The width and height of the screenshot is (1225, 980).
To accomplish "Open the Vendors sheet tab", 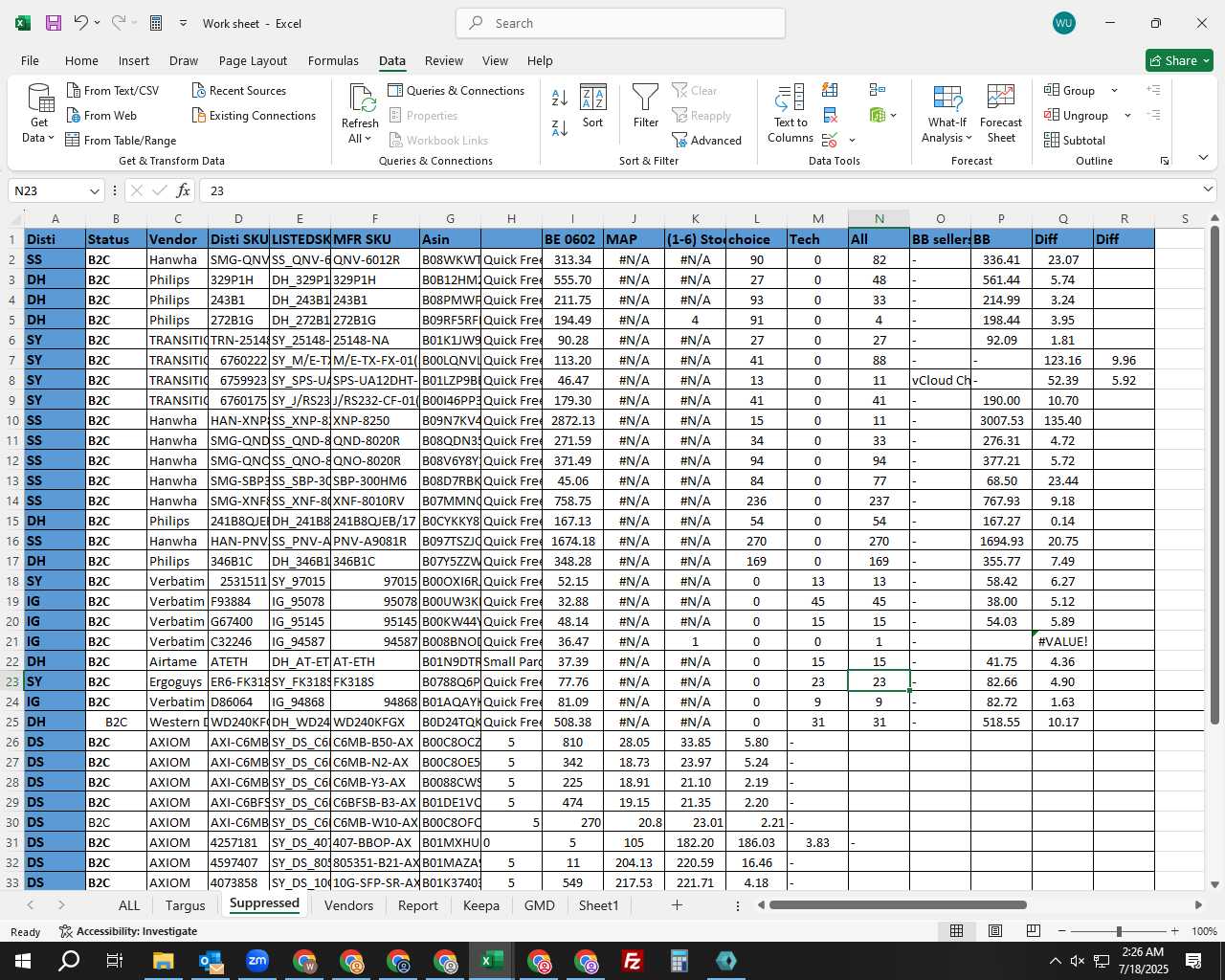I will (x=348, y=905).
